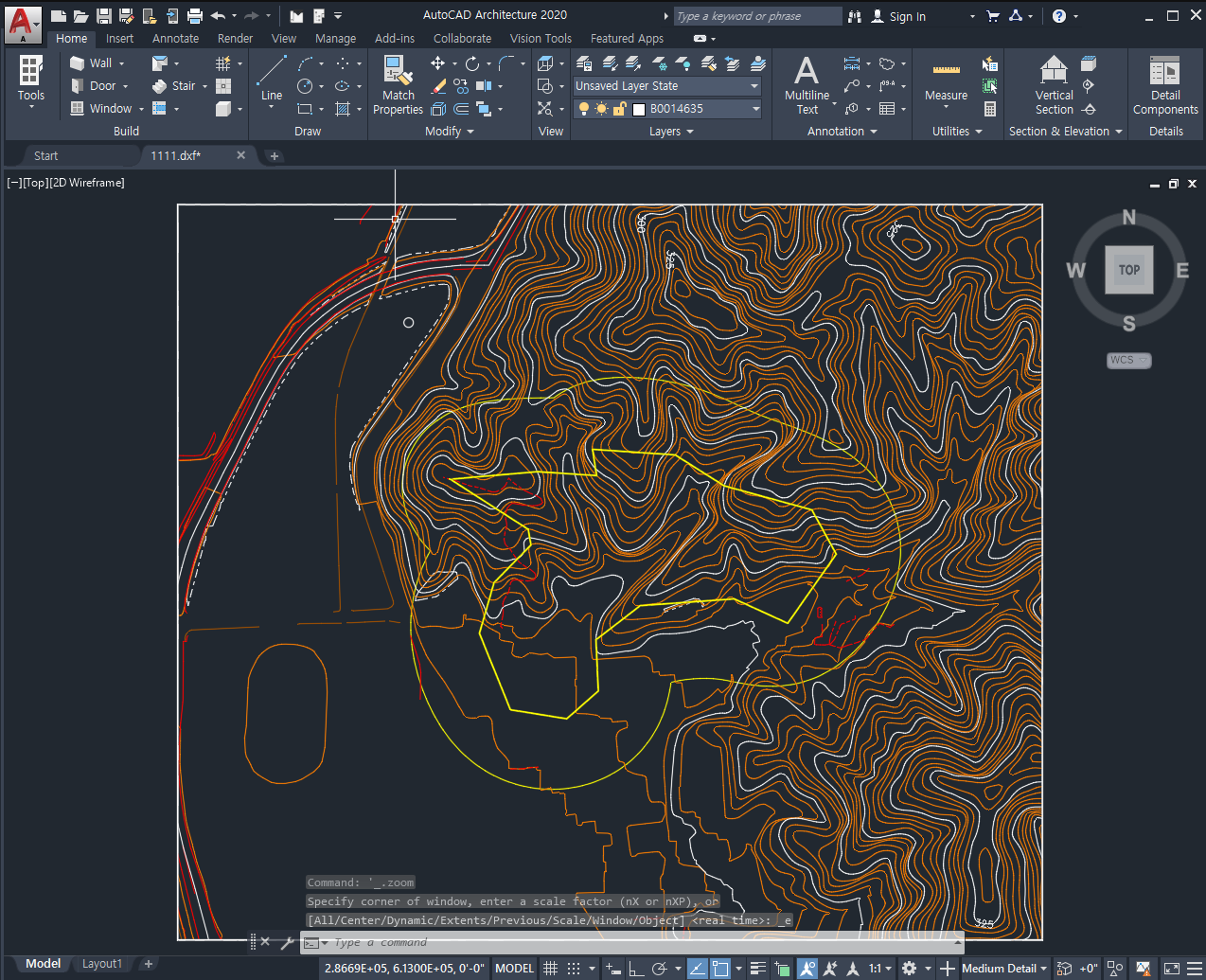Switch to the Layout1 tab
The image size is (1206, 980).
point(101,963)
